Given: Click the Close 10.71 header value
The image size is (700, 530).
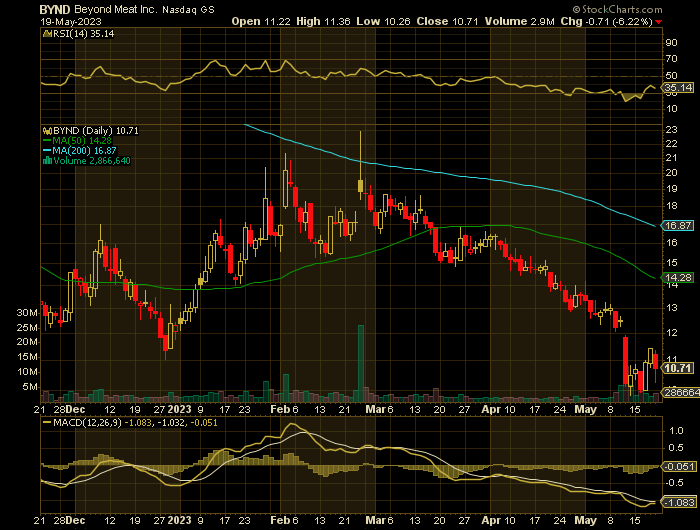Looking at the screenshot, I should [447, 21].
